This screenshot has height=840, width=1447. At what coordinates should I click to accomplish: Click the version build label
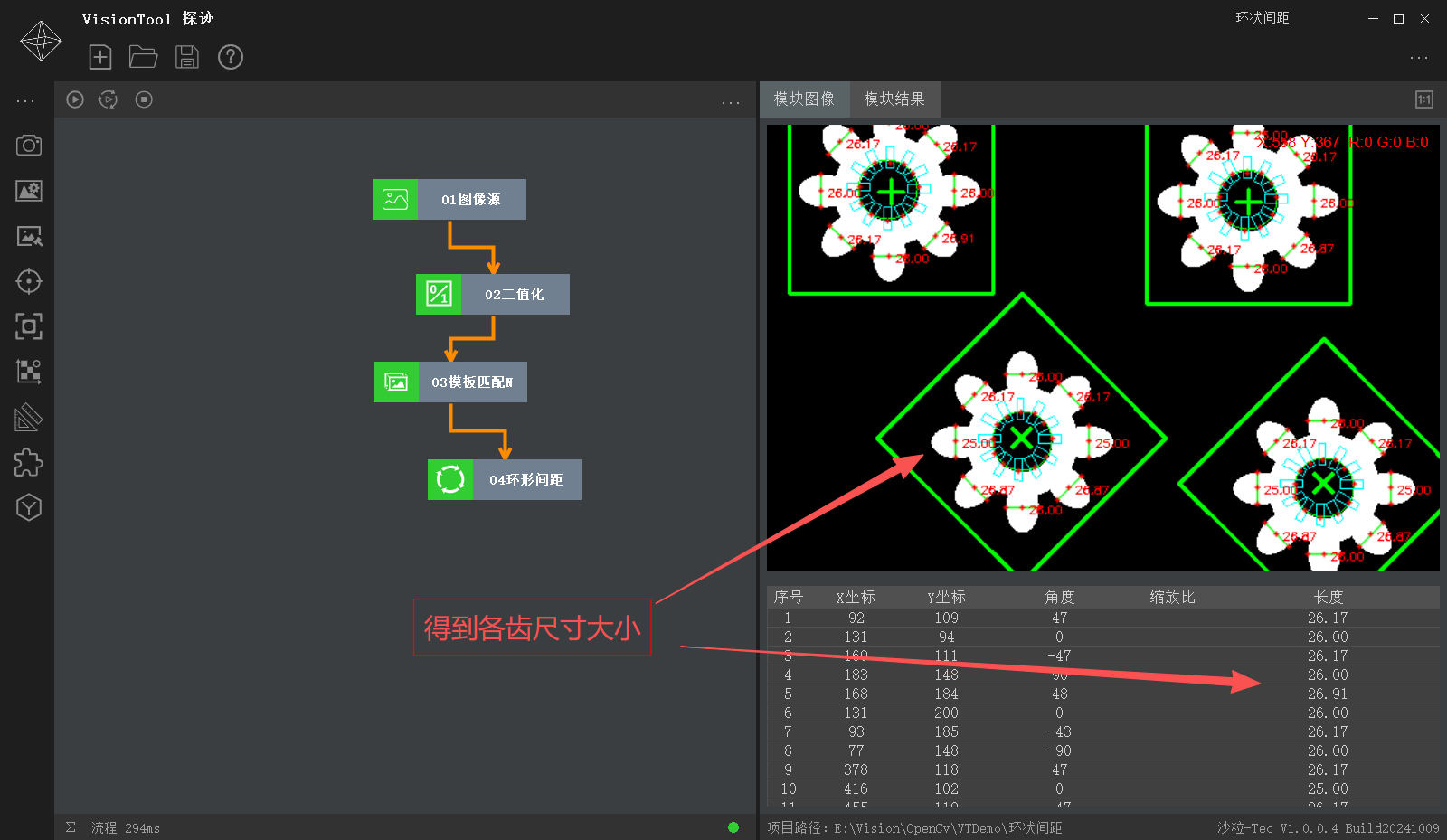tap(1328, 827)
